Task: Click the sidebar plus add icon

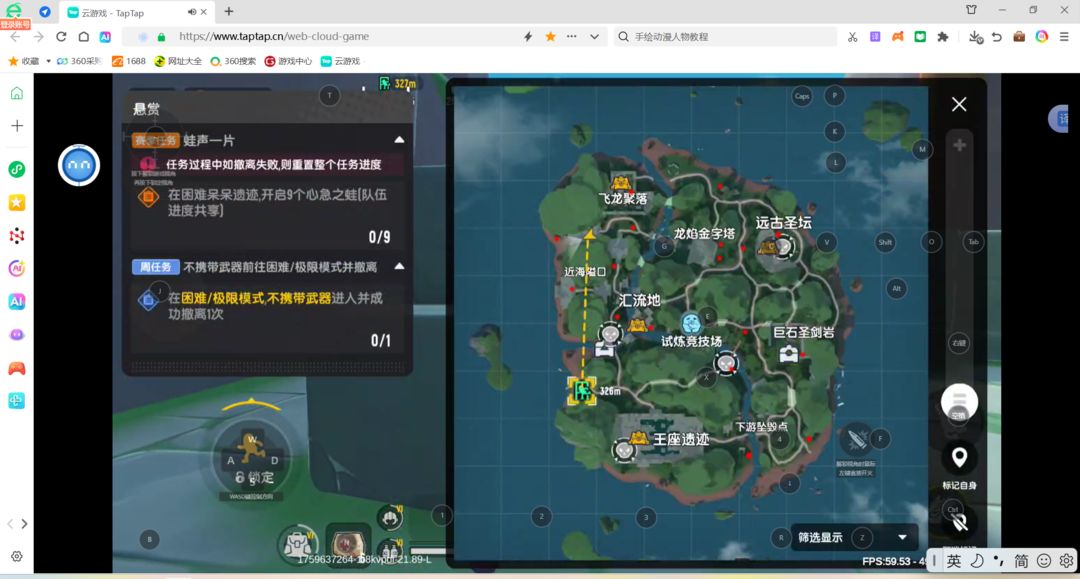Action: pos(17,126)
